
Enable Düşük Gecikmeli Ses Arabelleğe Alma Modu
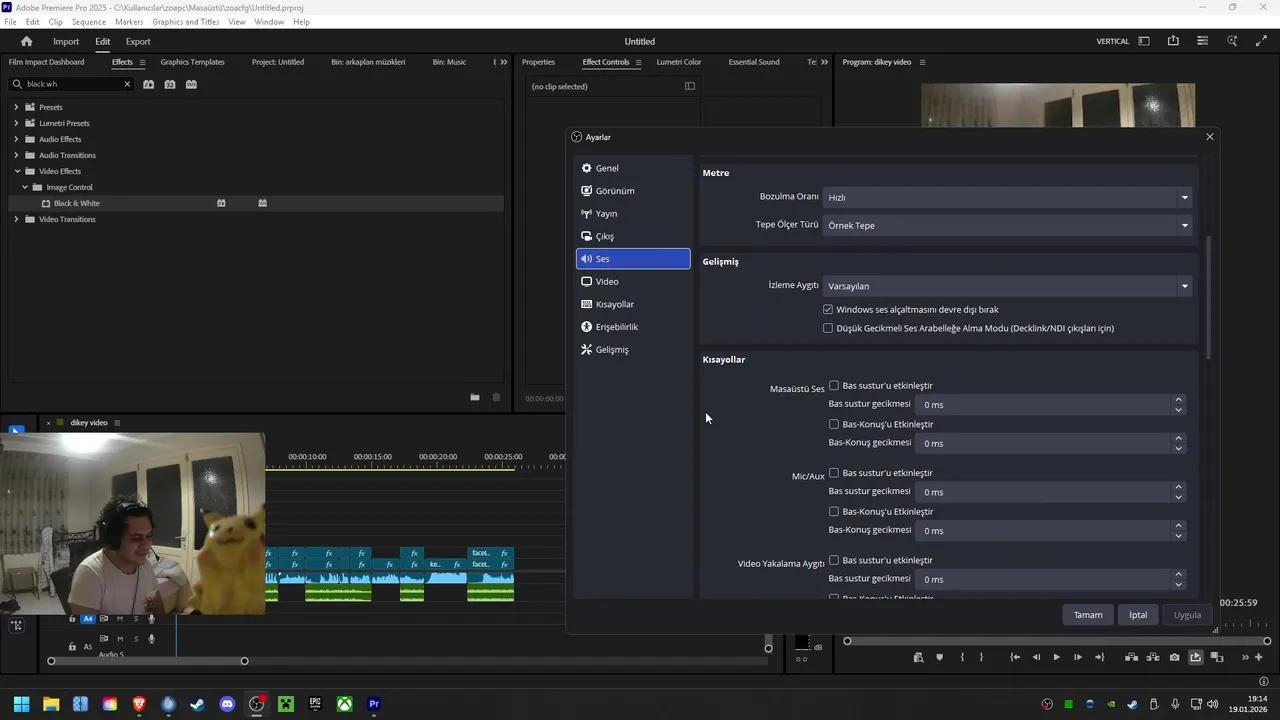[828, 328]
